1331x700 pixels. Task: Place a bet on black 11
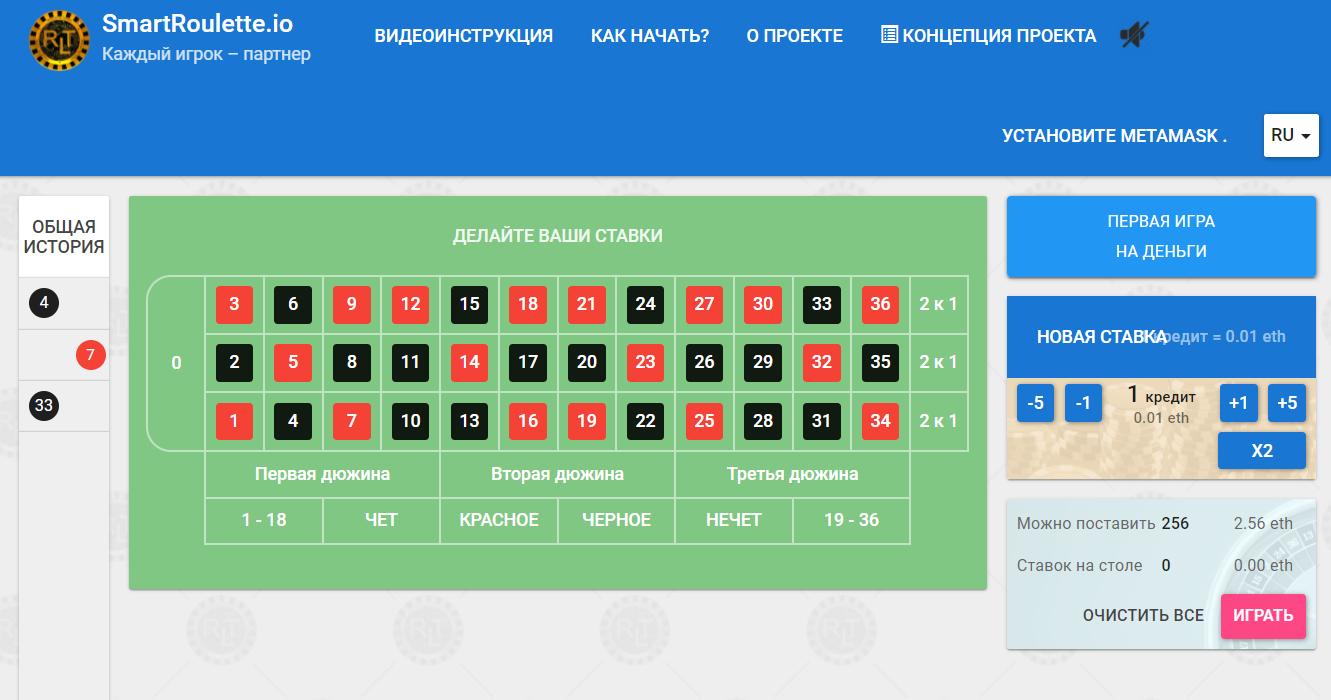pos(411,362)
